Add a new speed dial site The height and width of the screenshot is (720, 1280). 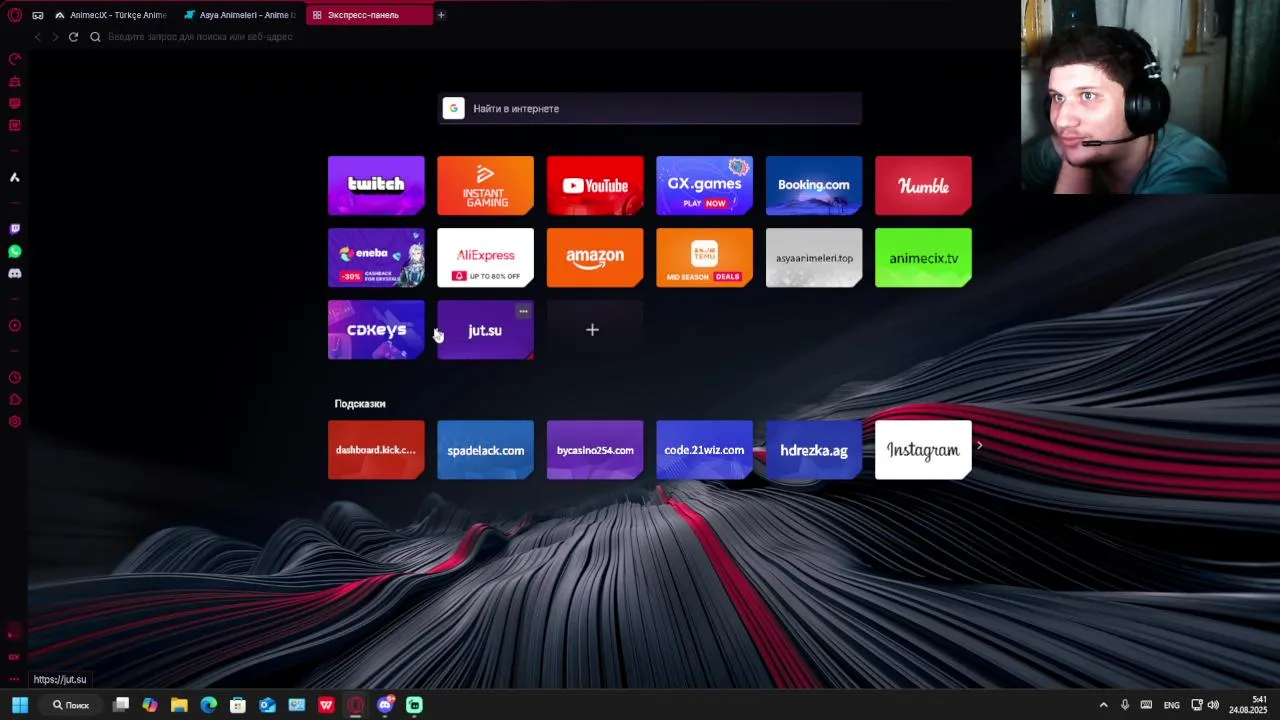coord(592,330)
